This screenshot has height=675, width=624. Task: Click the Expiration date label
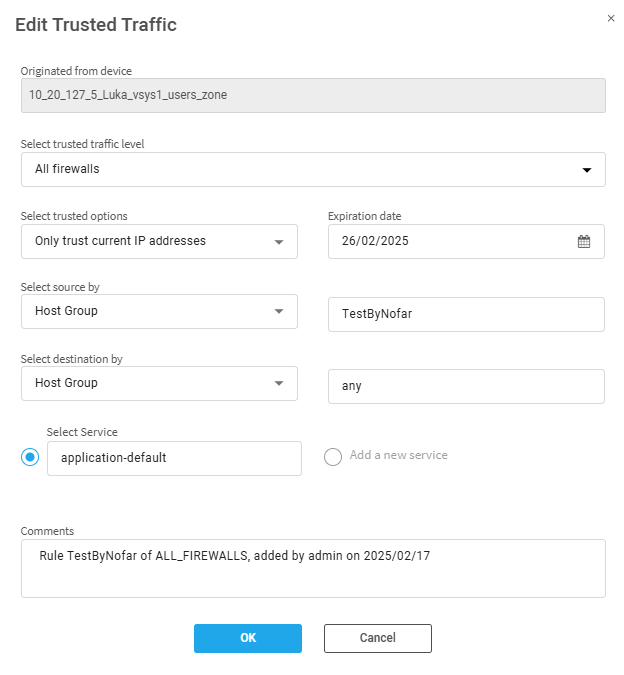click(364, 216)
